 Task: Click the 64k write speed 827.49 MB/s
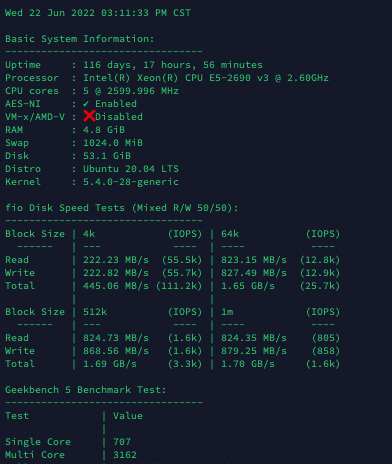254,273
